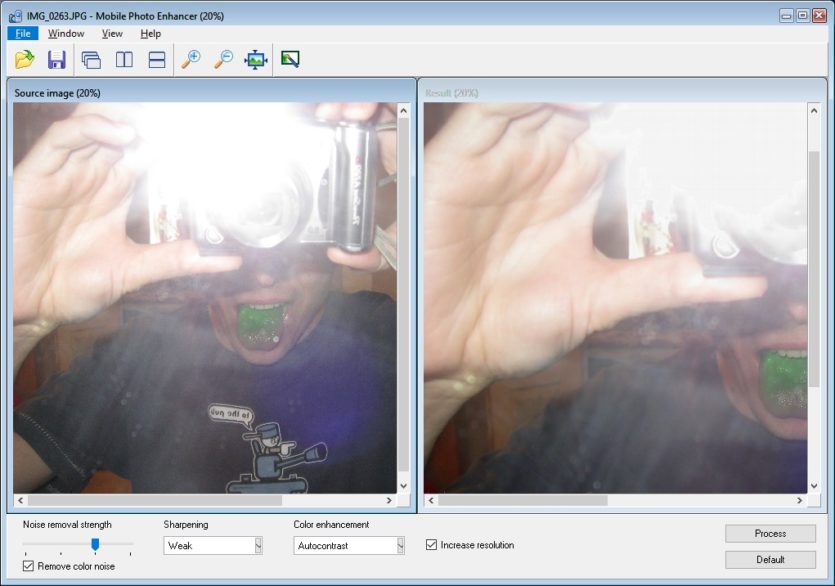Image resolution: width=835 pixels, height=586 pixels.
Task: Click right arrow of result horizontal scrollbar
Action: click(x=799, y=500)
